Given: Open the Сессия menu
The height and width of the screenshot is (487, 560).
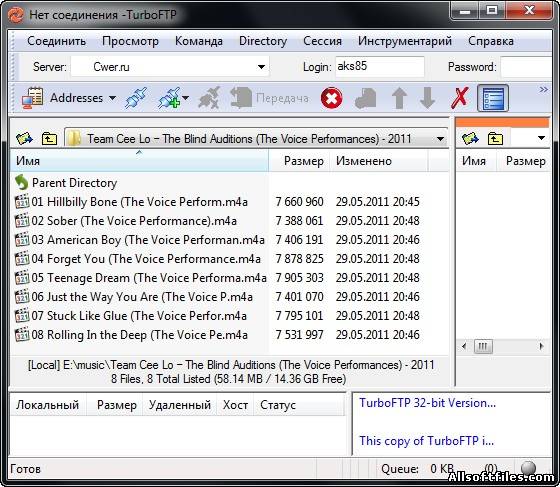Looking at the screenshot, I should tap(322, 41).
